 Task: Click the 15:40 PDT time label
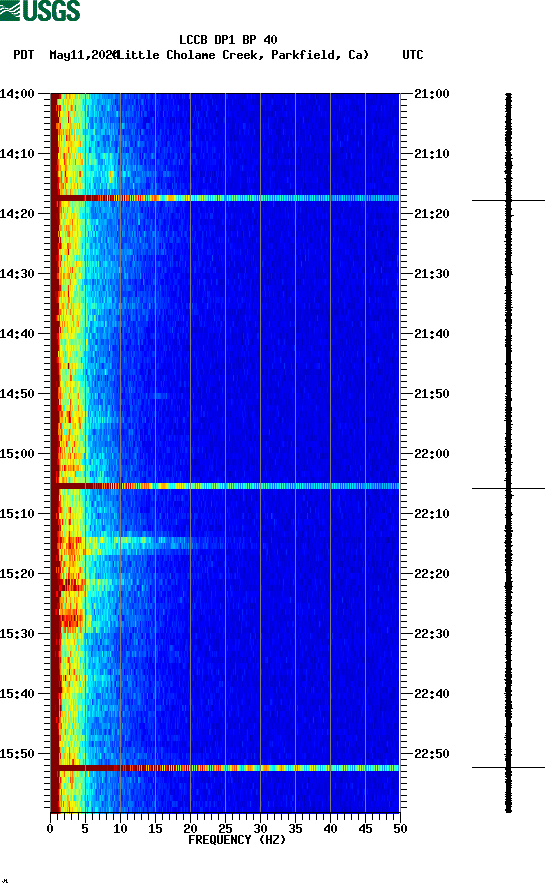coord(17,693)
